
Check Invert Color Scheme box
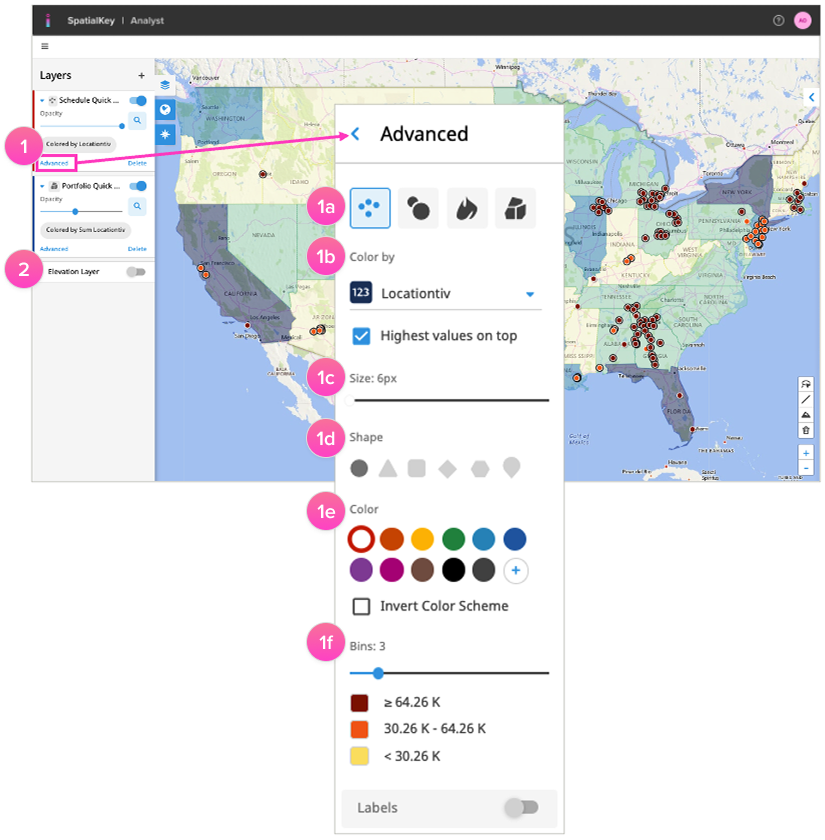pyautogui.click(x=362, y=606)
